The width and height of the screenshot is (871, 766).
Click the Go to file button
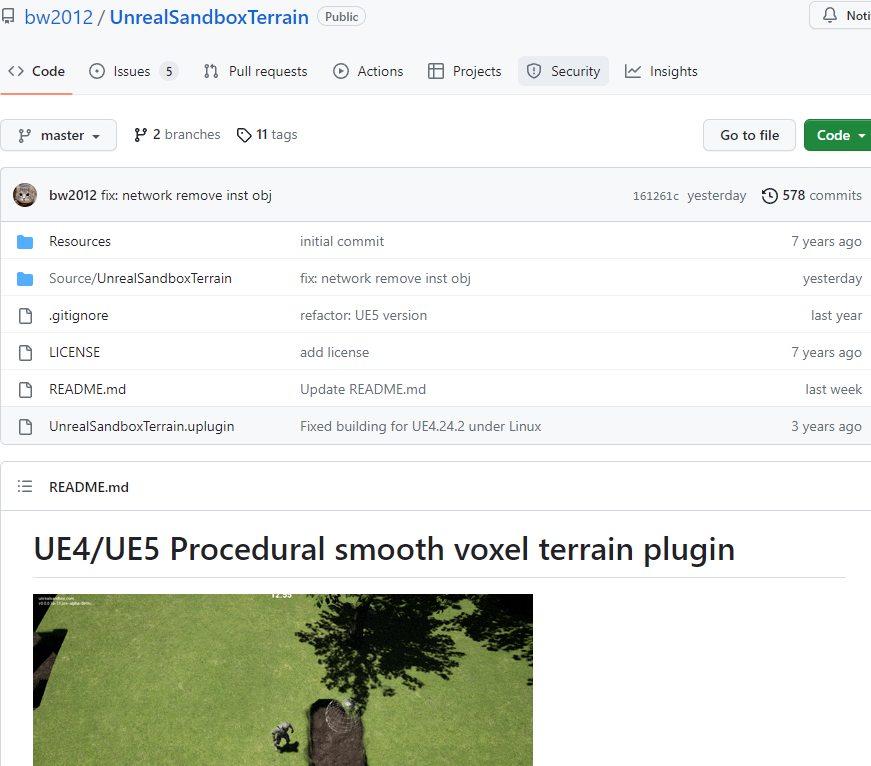click(x=749, y=135)
